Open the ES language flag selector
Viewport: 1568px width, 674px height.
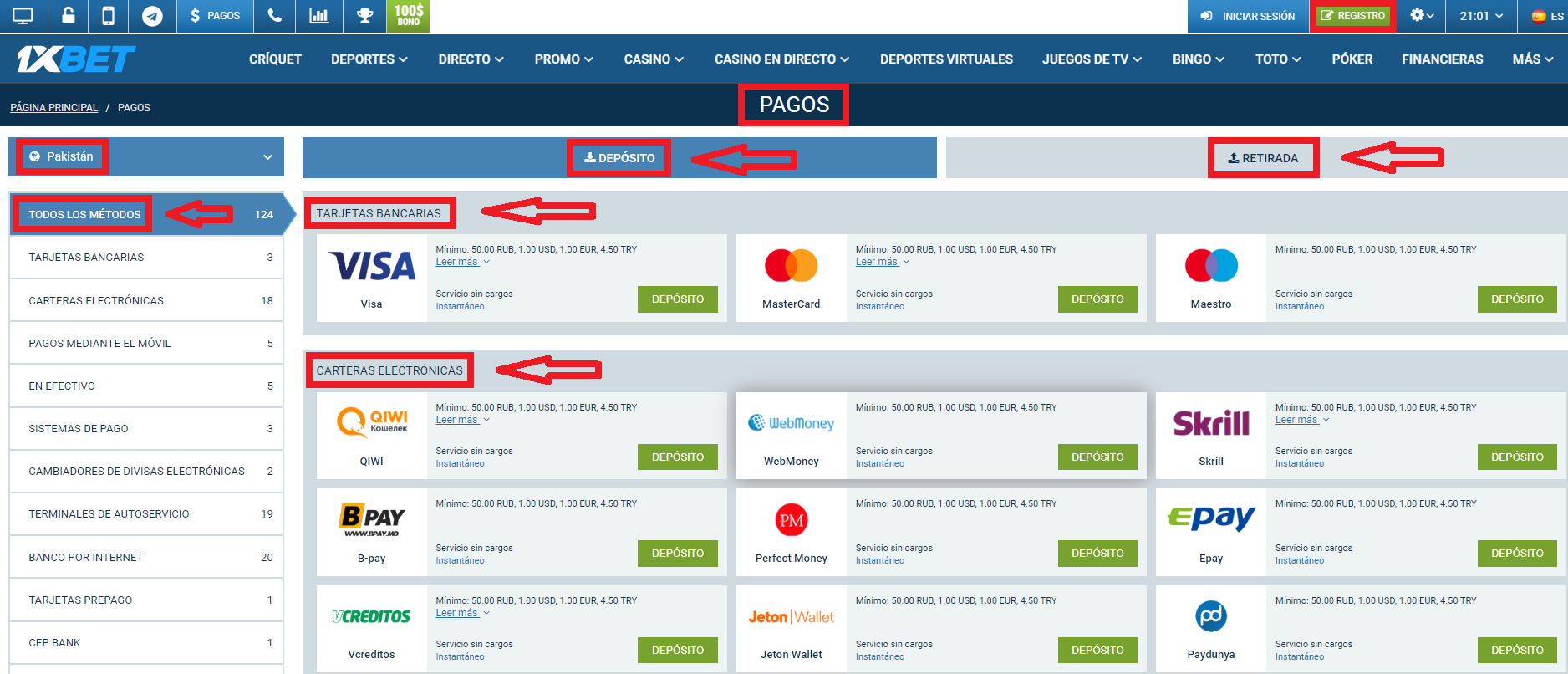point(1547,16)
